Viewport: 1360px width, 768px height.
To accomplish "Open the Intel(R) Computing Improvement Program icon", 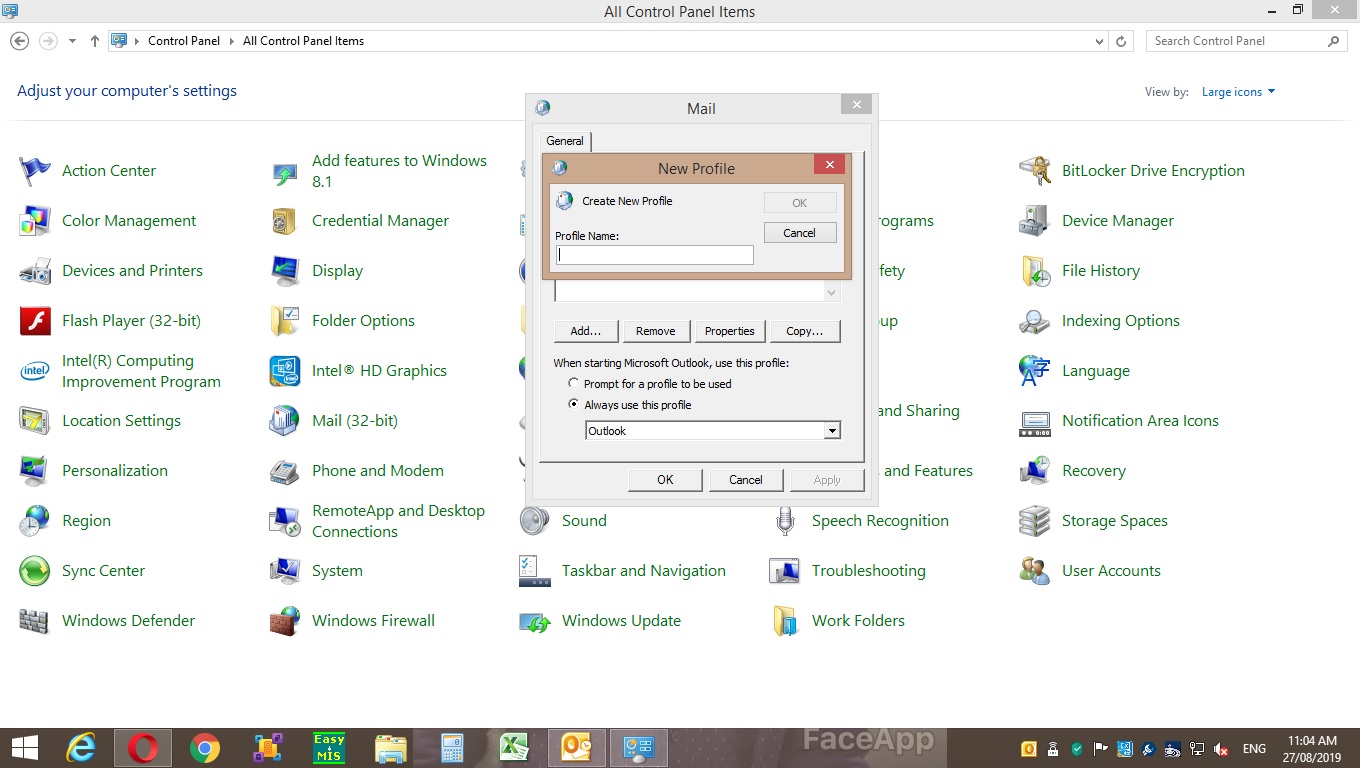I will click(x=35, y=371).
